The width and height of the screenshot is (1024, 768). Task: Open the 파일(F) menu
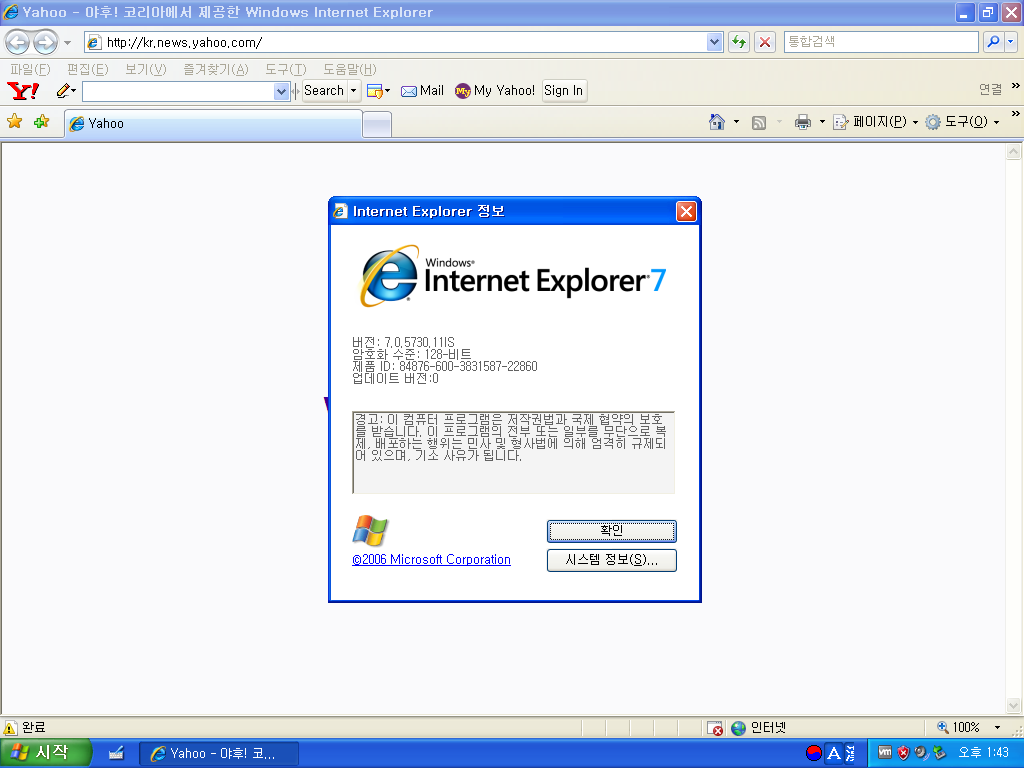tap(30, 69)
